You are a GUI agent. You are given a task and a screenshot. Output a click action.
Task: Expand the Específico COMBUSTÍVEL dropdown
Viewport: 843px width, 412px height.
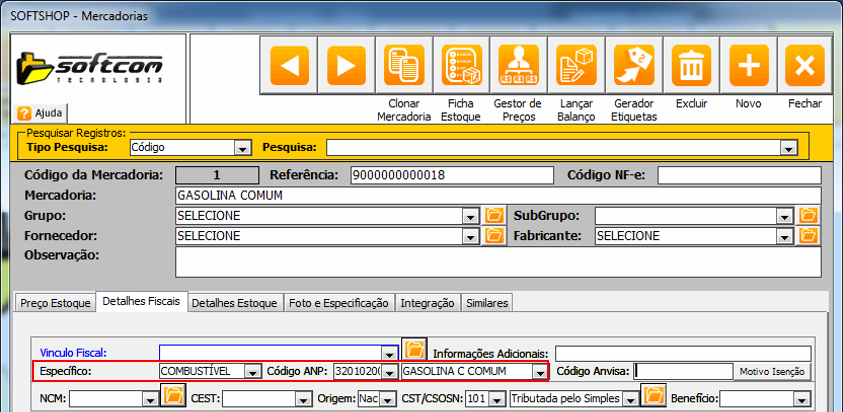pyautogui.click(x=254, y=372)
